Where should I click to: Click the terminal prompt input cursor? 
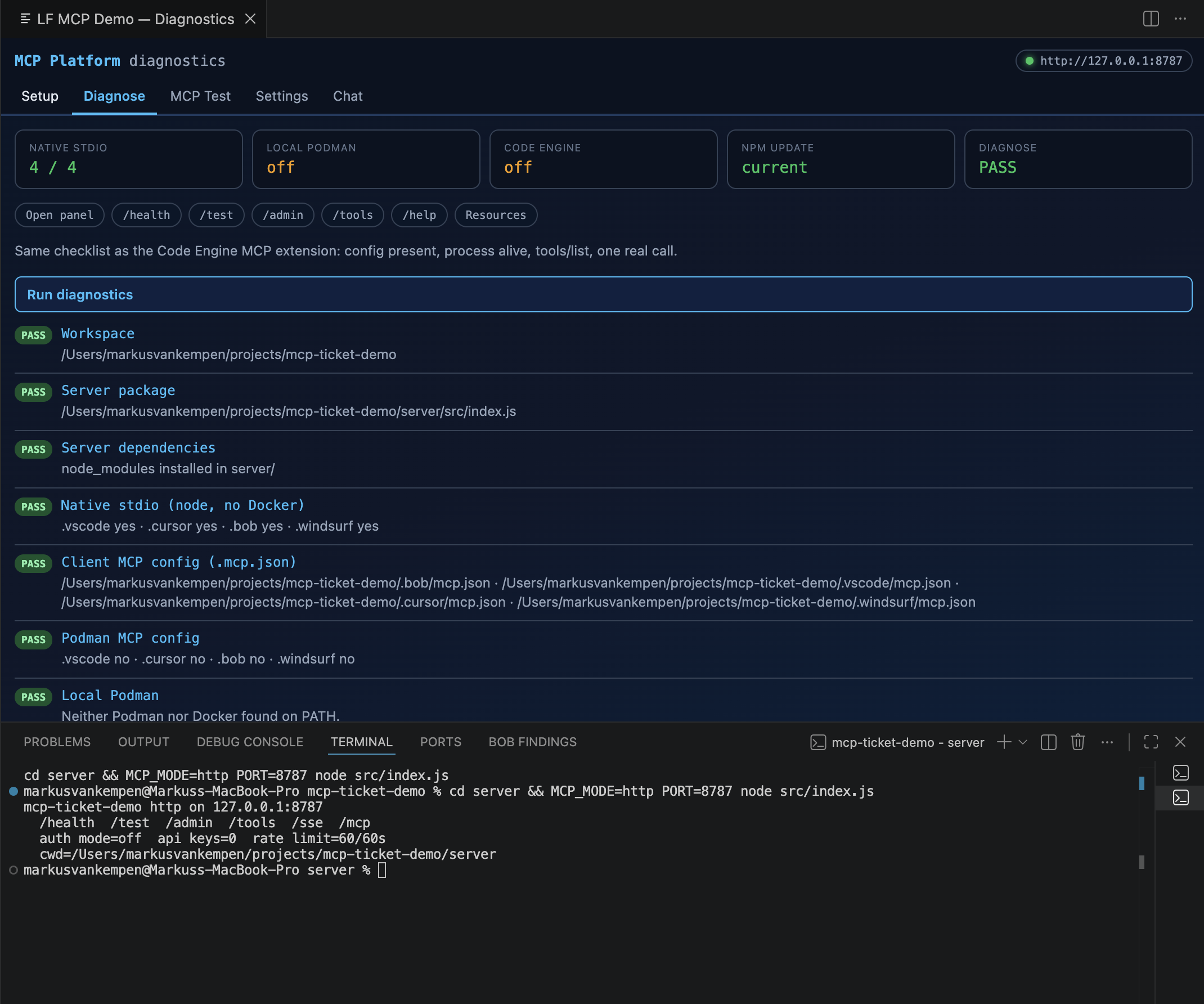coord(383,871)
